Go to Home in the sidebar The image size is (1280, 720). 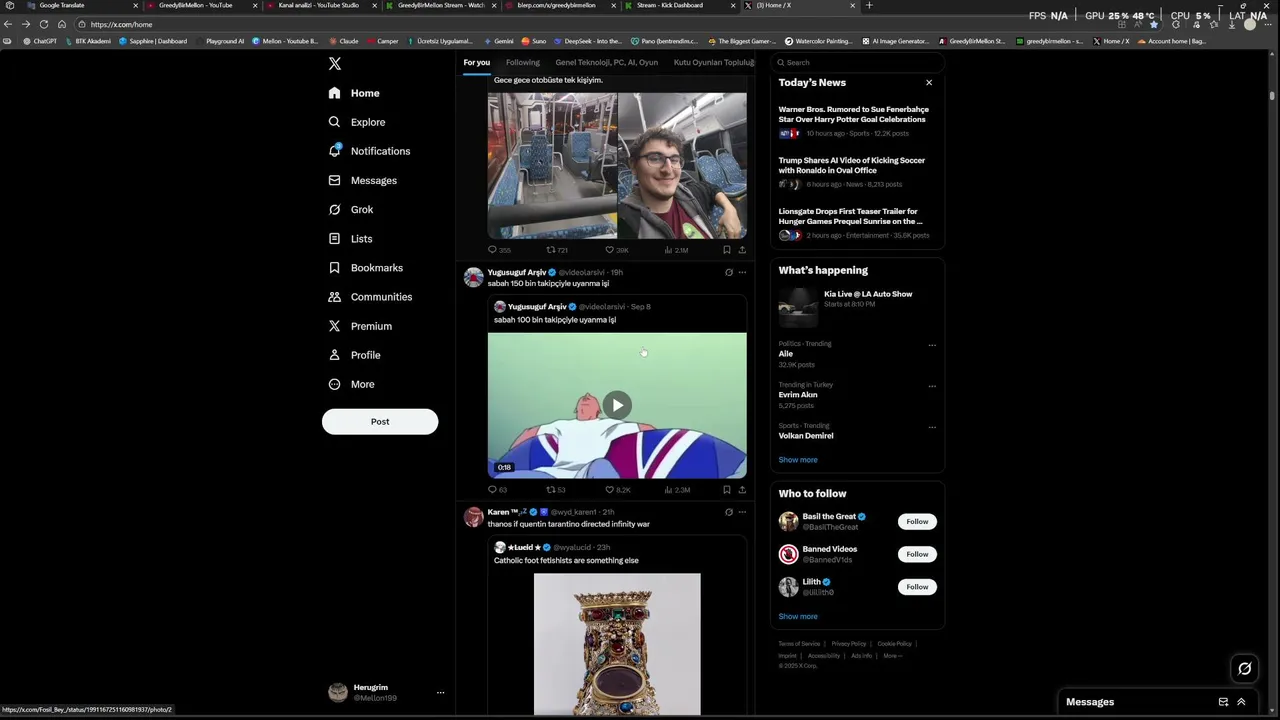click(x=354, y=93)
